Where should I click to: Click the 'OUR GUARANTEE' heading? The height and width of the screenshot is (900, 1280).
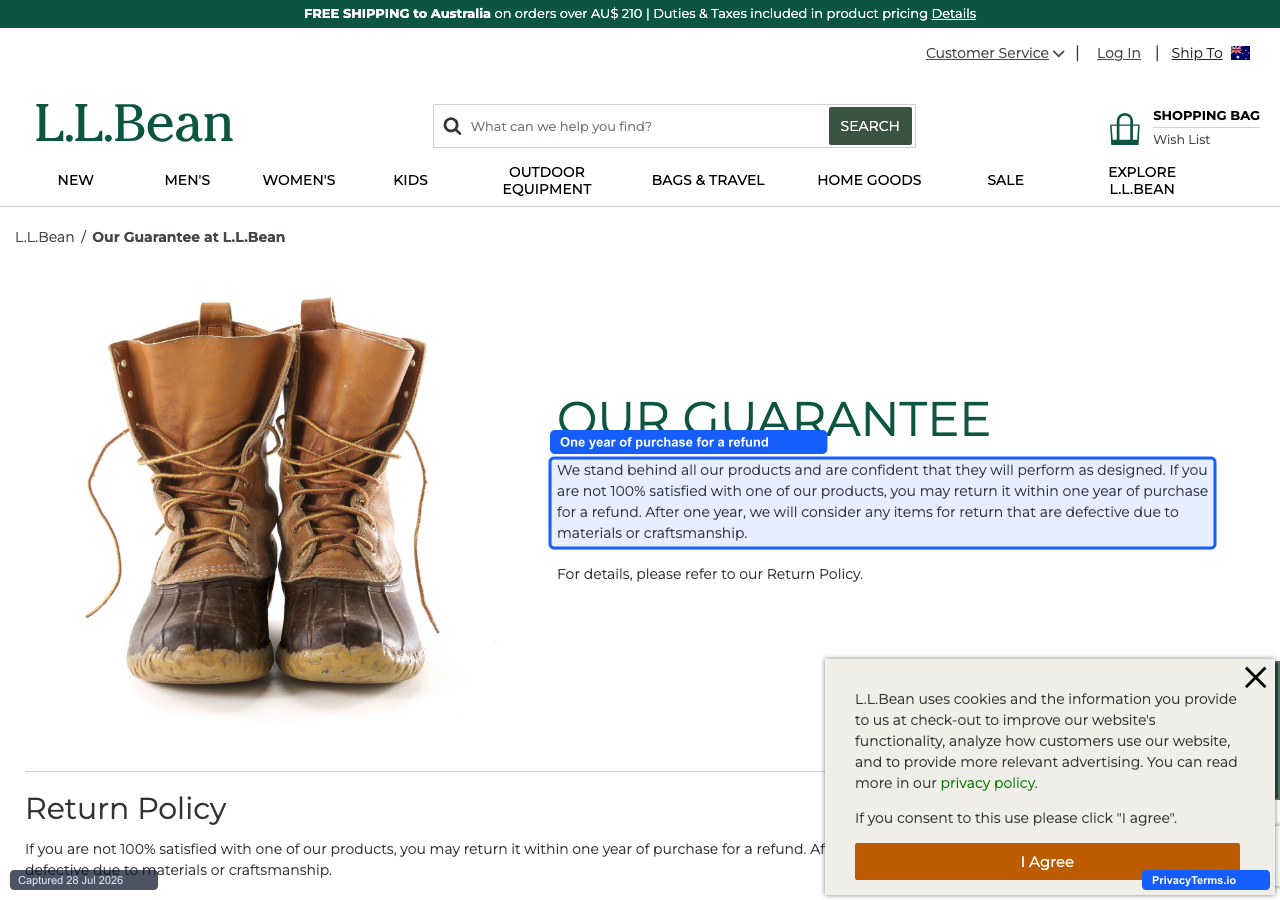[x=773, y=418]
